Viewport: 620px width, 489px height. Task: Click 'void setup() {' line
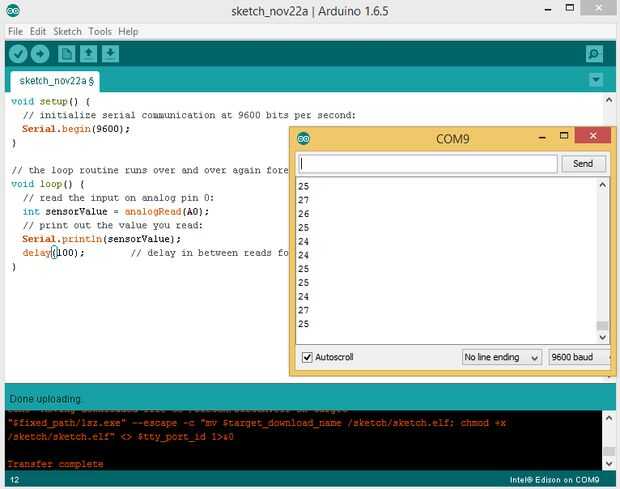point(51,102)
